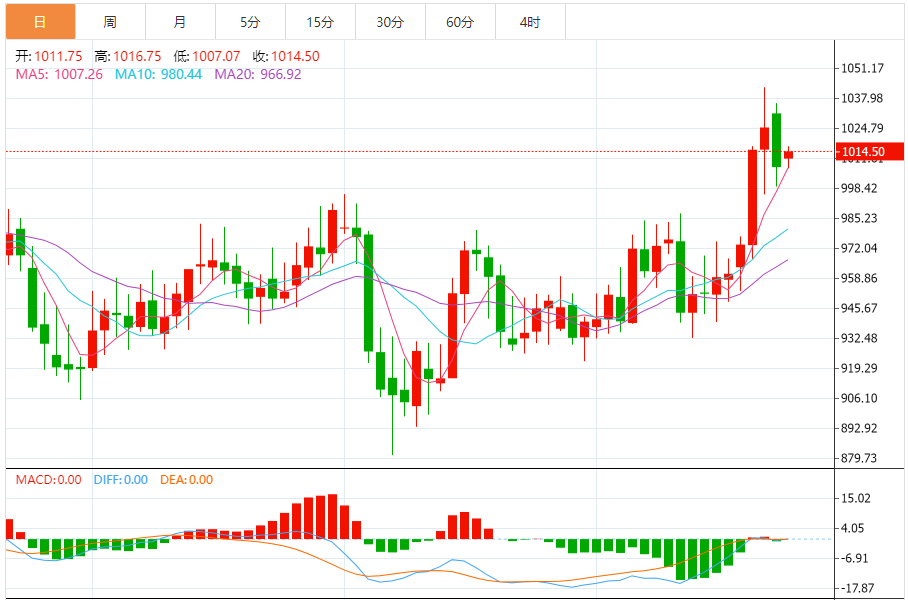Click the 945.67 price axis label

(859, 308)
